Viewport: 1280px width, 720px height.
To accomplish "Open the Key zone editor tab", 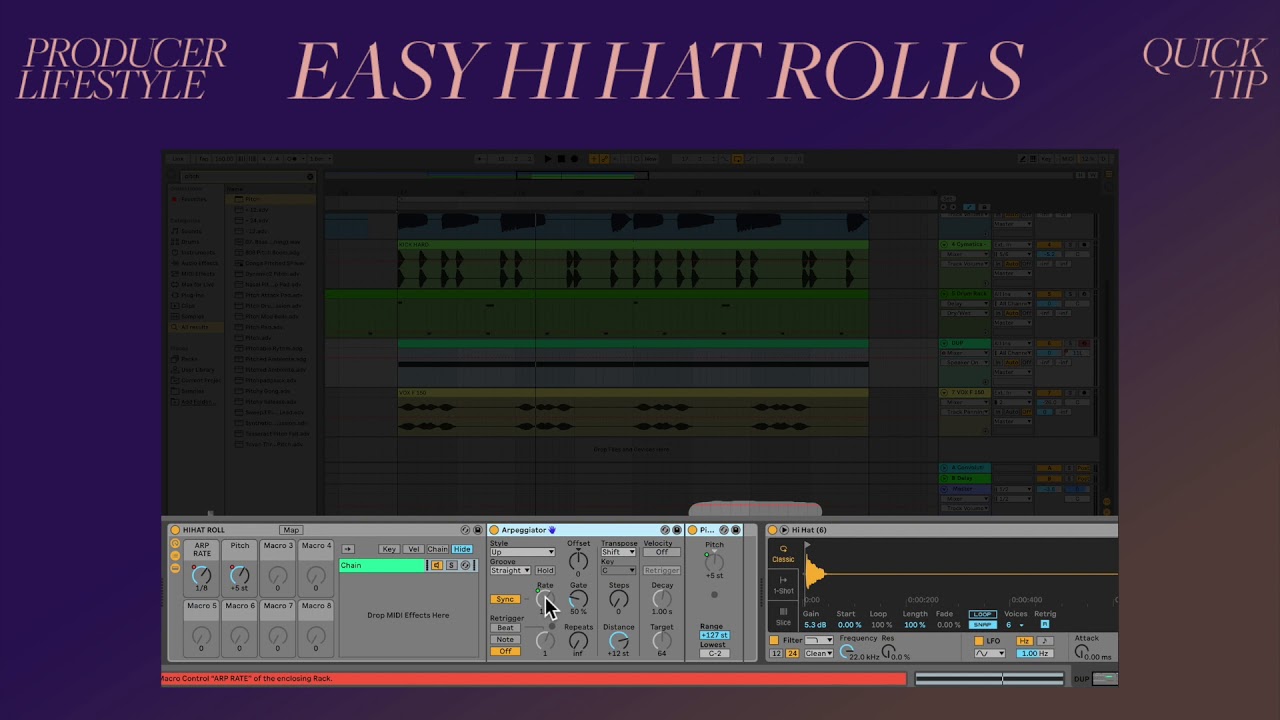I will click(389, 549).
